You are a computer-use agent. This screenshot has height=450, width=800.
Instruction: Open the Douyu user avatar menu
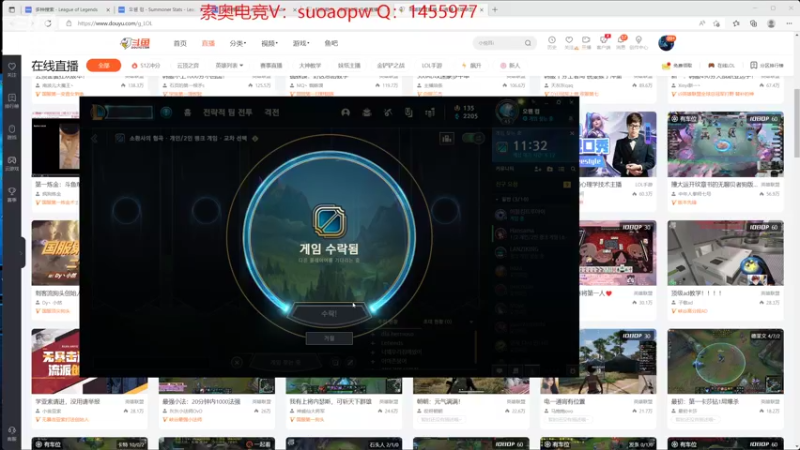[666, 43]
